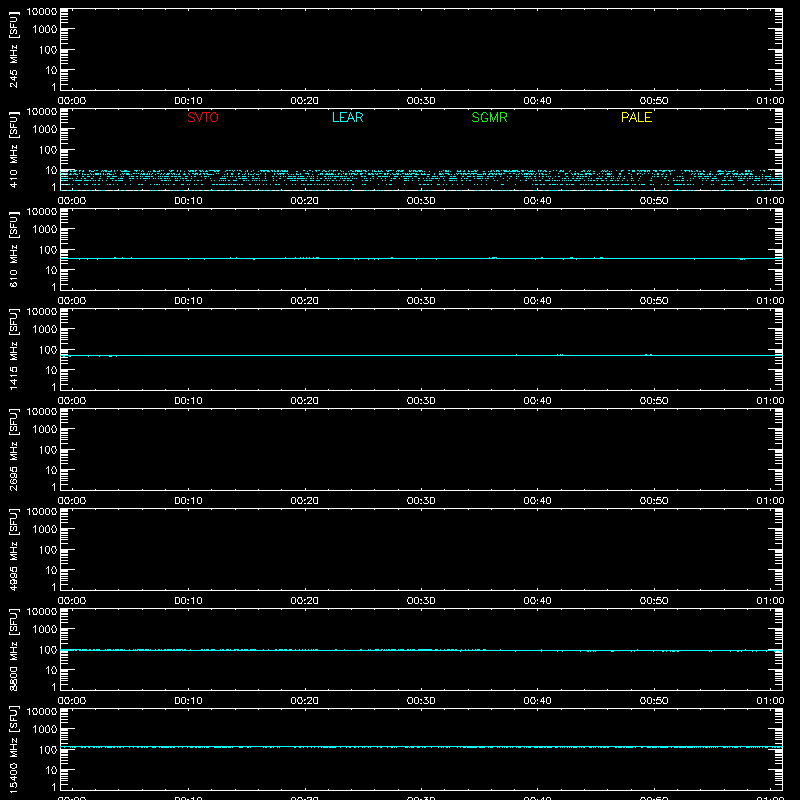Click the 8800 MHz cyan flux line
The height and width of the screenshot is (800, 800).
point(421,650)
